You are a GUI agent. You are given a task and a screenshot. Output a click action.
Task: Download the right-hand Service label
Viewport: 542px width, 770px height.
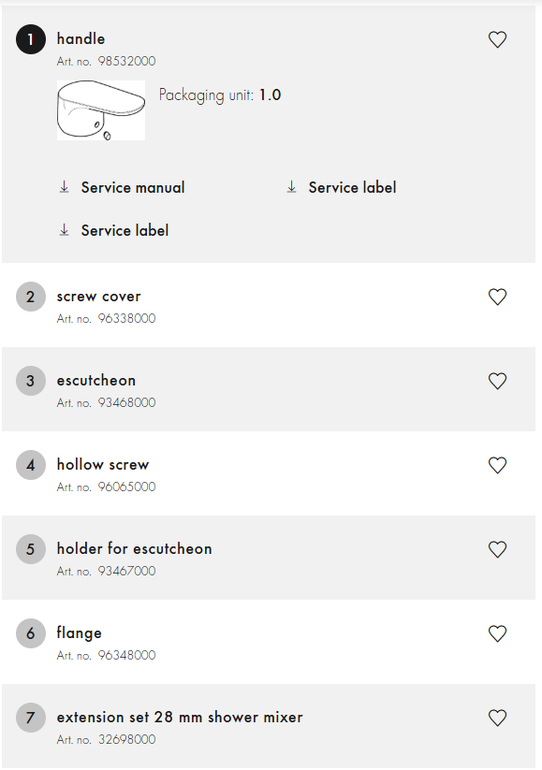tap(352, 187)
